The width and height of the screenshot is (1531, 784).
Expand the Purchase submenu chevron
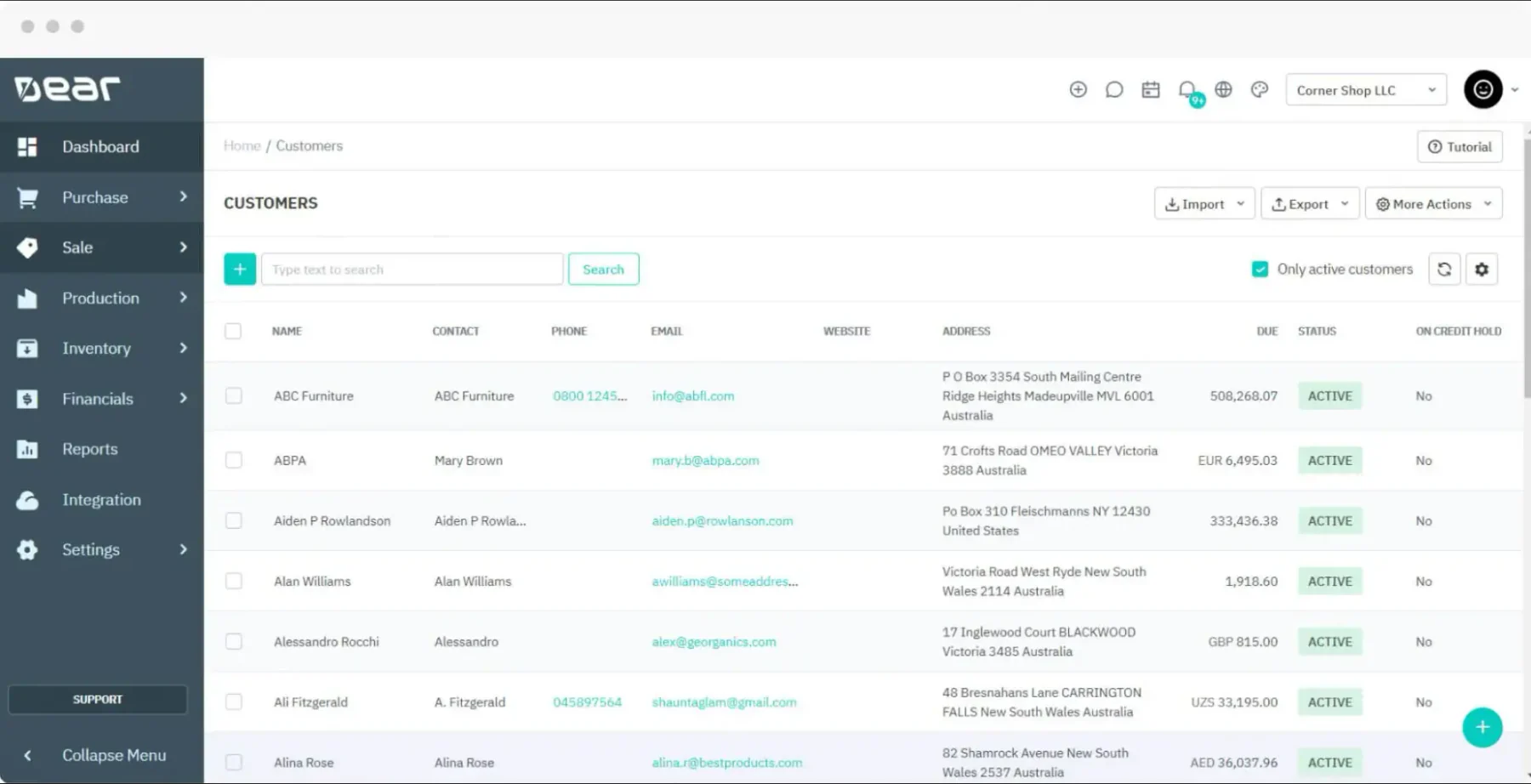coord(183,196)
